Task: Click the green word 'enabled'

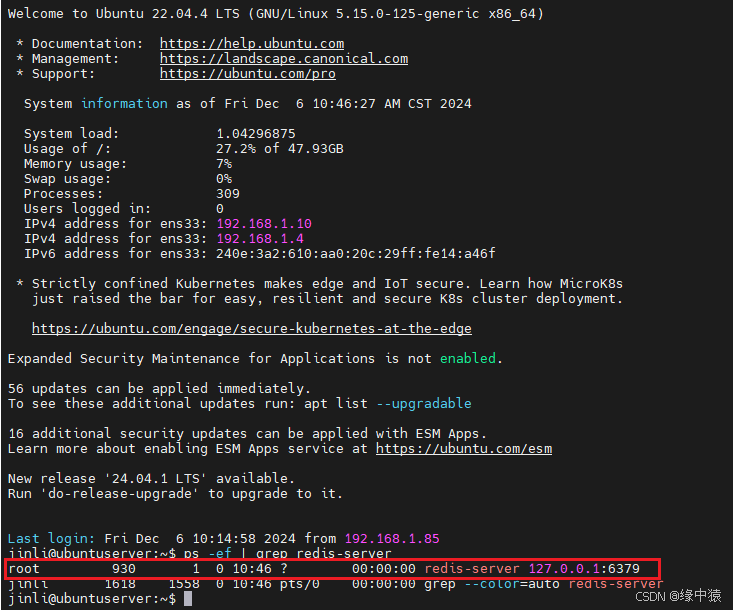Action: [467, 359]
